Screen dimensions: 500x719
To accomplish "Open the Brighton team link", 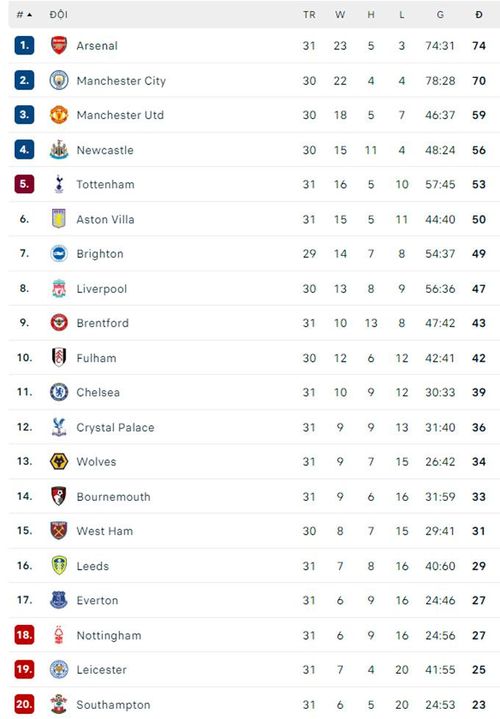I will click(100, 254).
